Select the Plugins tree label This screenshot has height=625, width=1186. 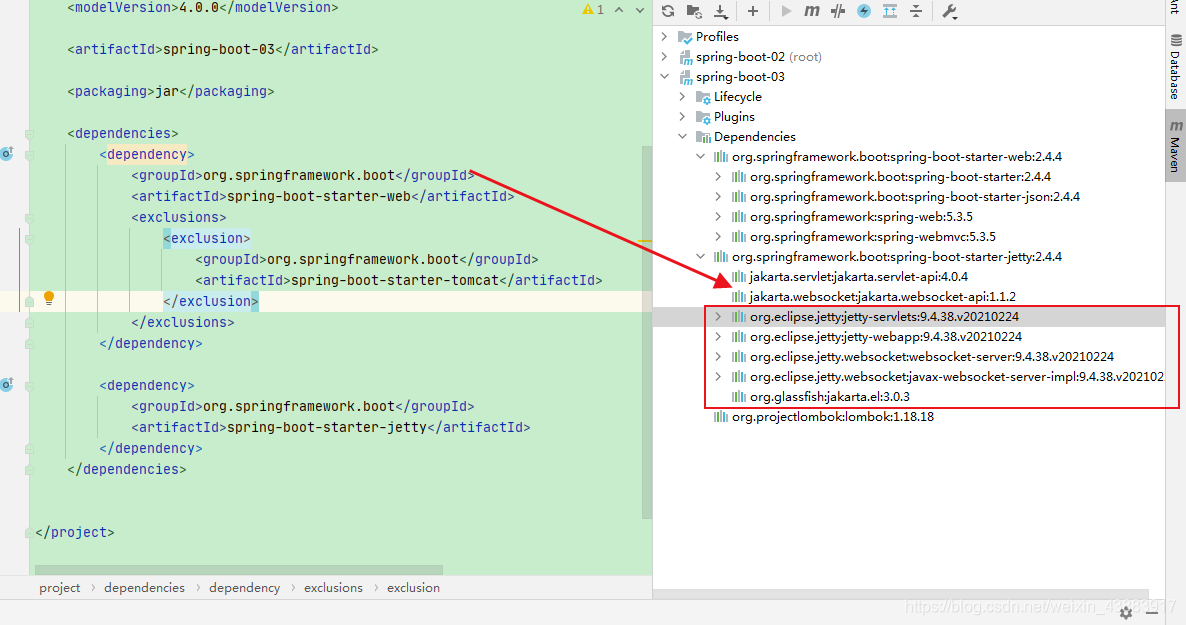click(x=734, y=117)
